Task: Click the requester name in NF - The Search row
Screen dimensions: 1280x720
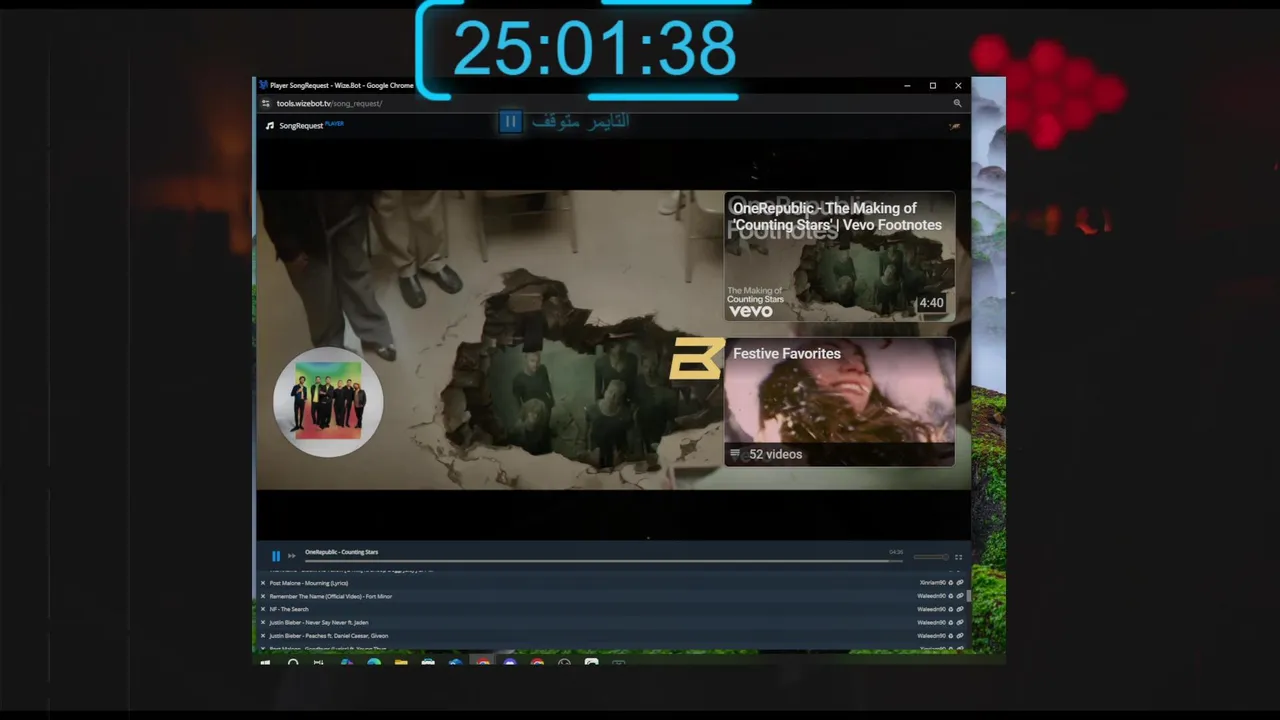Action: [x=931, y=609]
